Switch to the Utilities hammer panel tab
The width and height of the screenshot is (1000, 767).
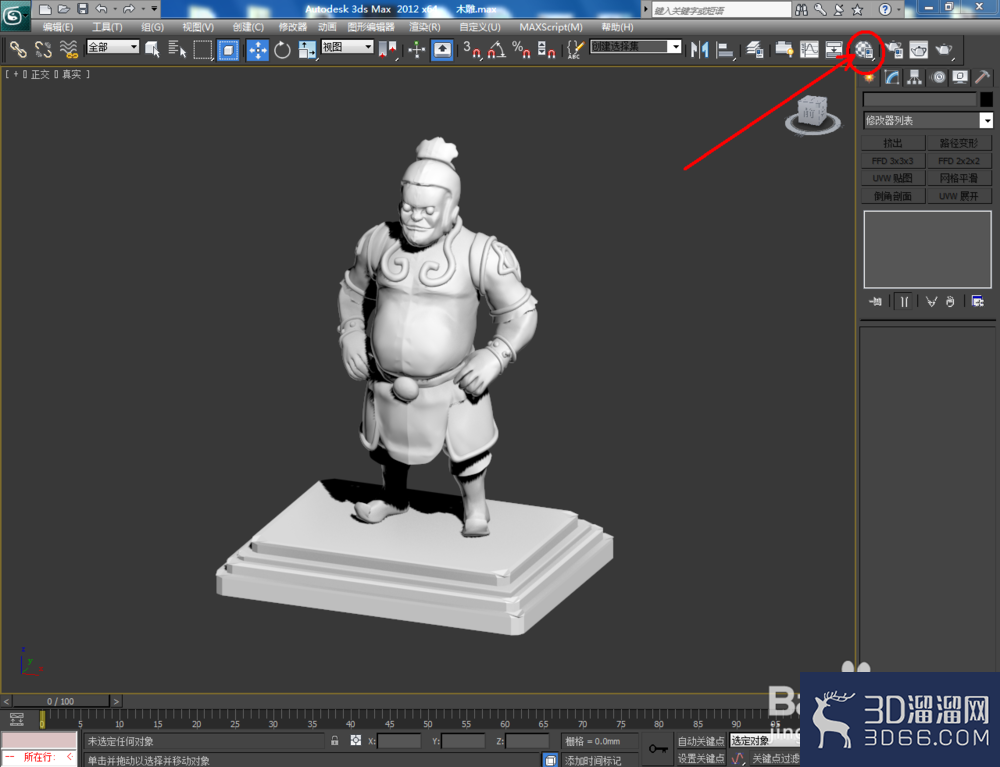983,77
